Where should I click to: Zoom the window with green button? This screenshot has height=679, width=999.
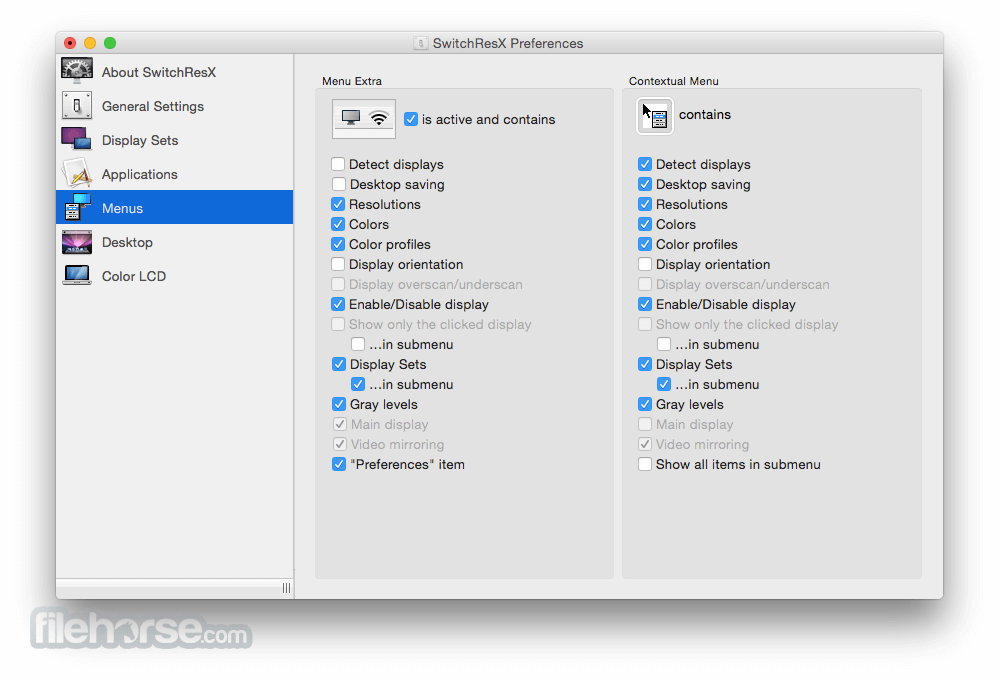coord(110,43)
